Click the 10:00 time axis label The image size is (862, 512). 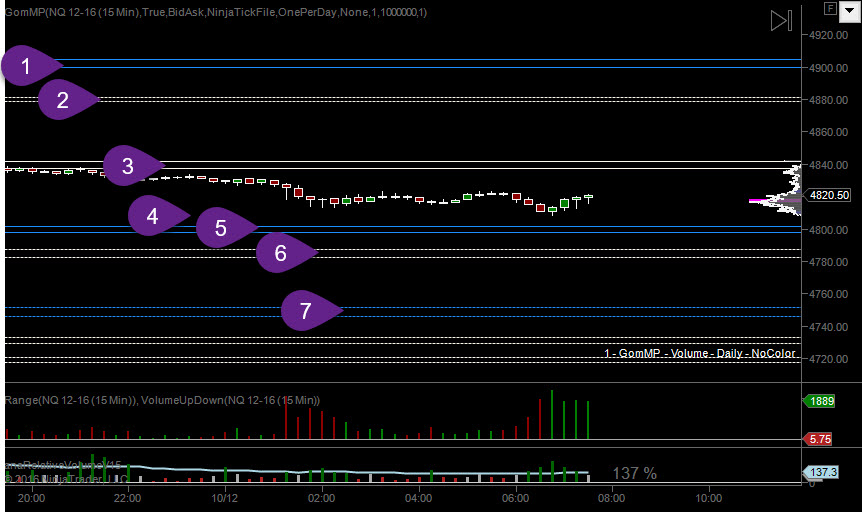[x=709, y=498]
